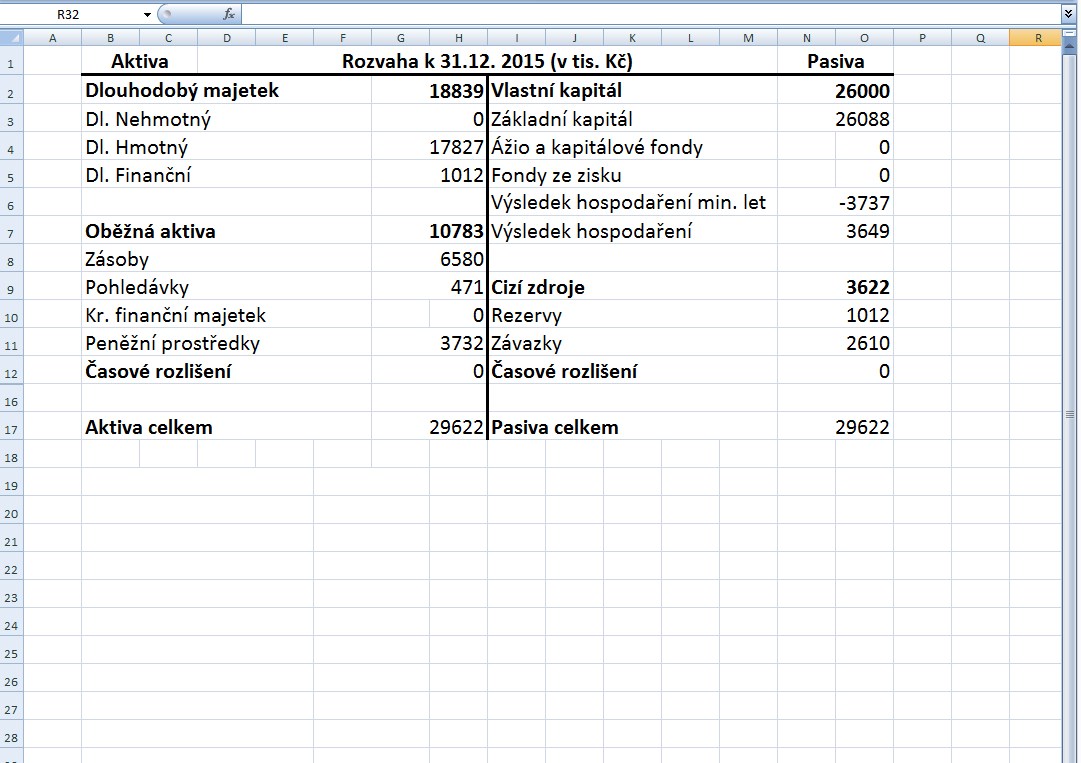Click the Select All corner triangle
The image size is (1081, 763).
click(12, 38)
